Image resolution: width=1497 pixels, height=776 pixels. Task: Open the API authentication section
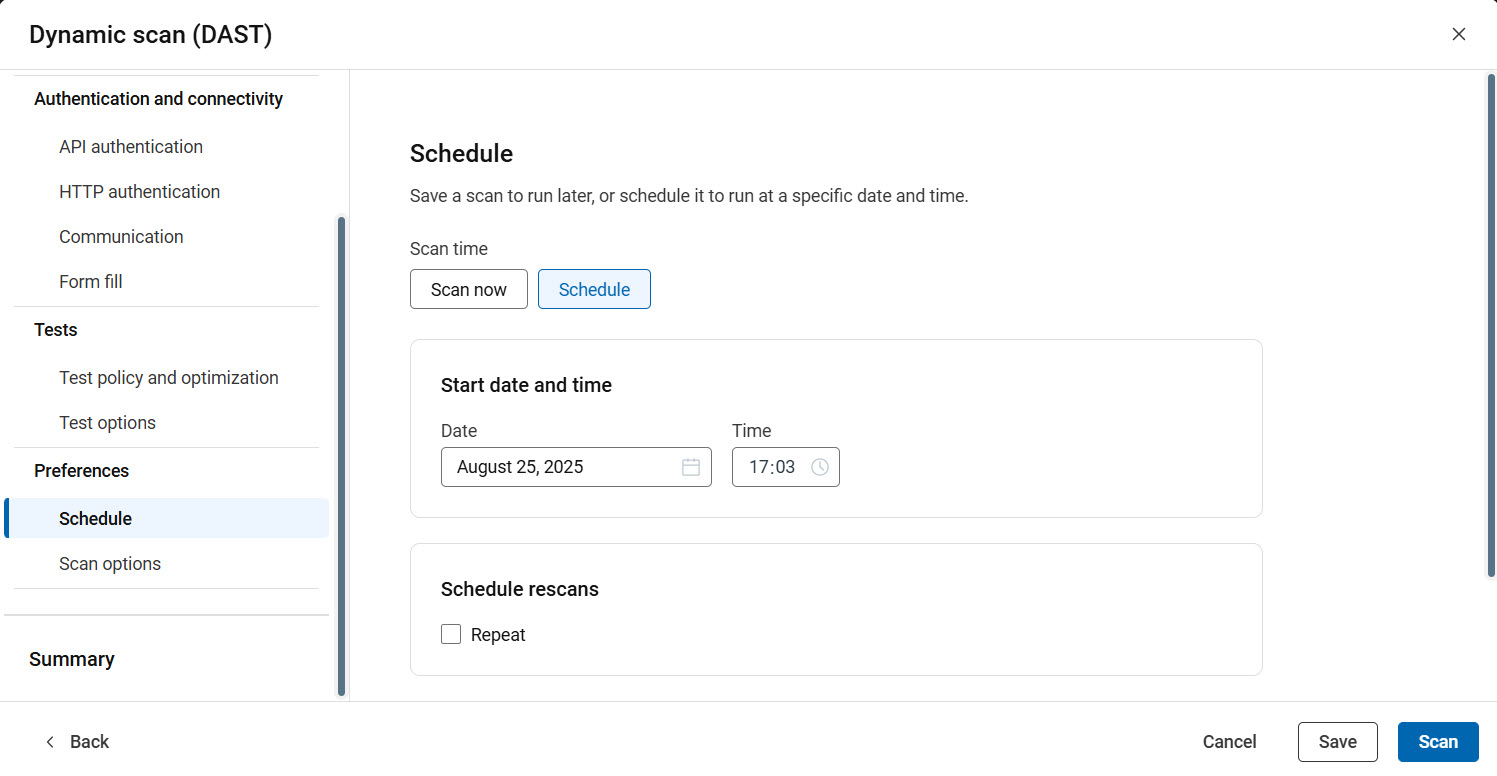pyautogui.click(x=130, y=146)
